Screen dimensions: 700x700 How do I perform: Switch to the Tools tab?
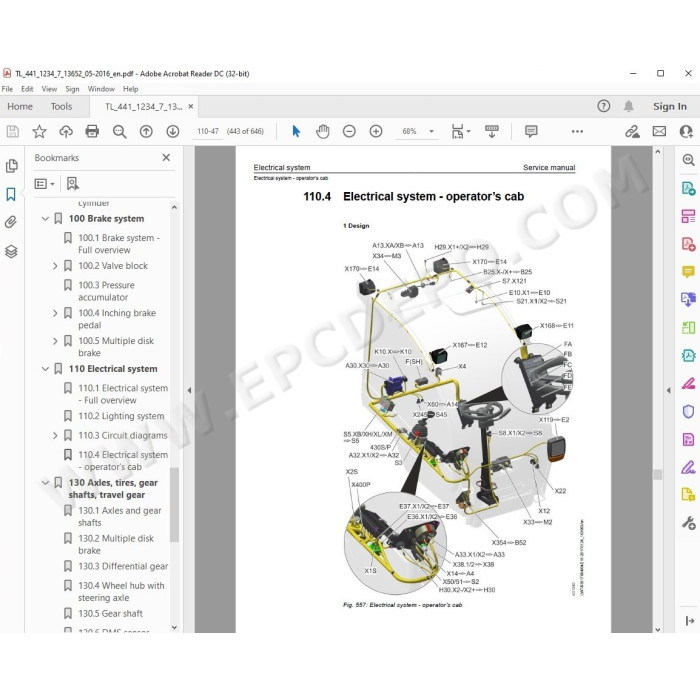tap(61, 106)
